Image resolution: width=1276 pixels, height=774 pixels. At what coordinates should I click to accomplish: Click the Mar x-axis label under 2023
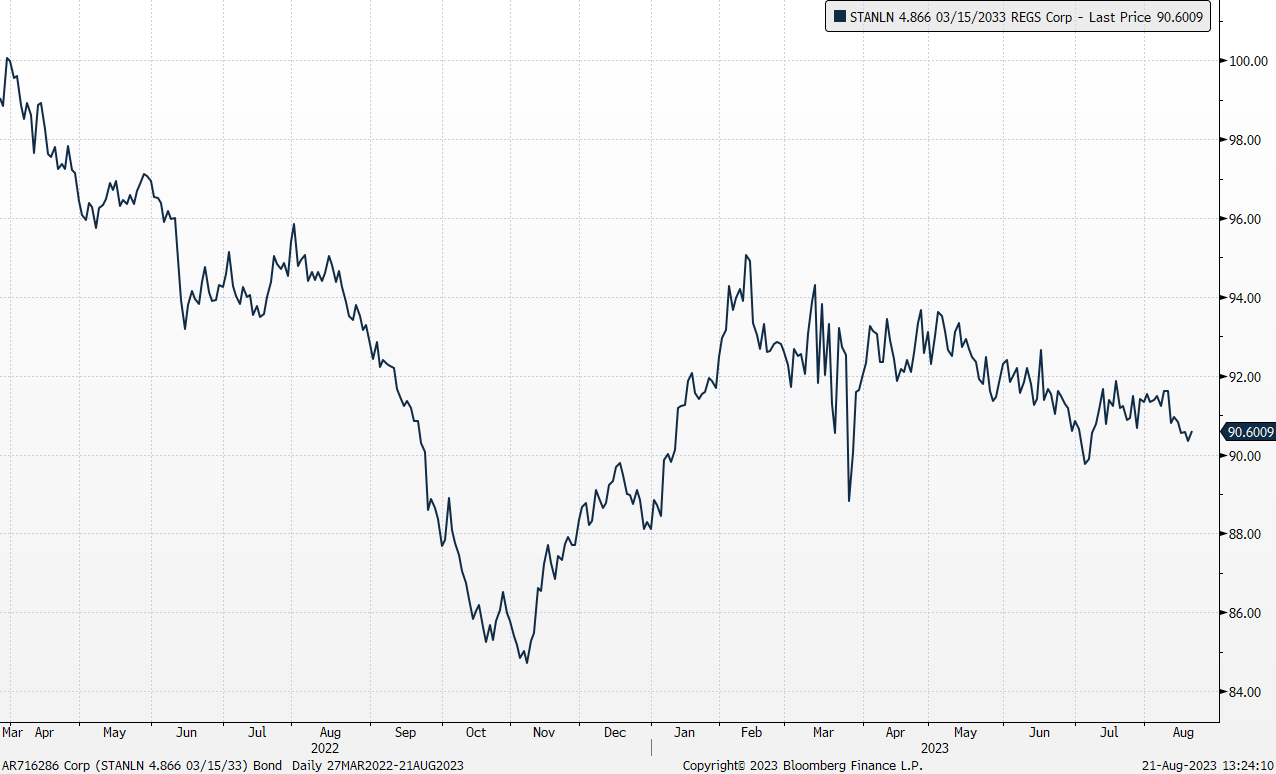tap(823, 733)
